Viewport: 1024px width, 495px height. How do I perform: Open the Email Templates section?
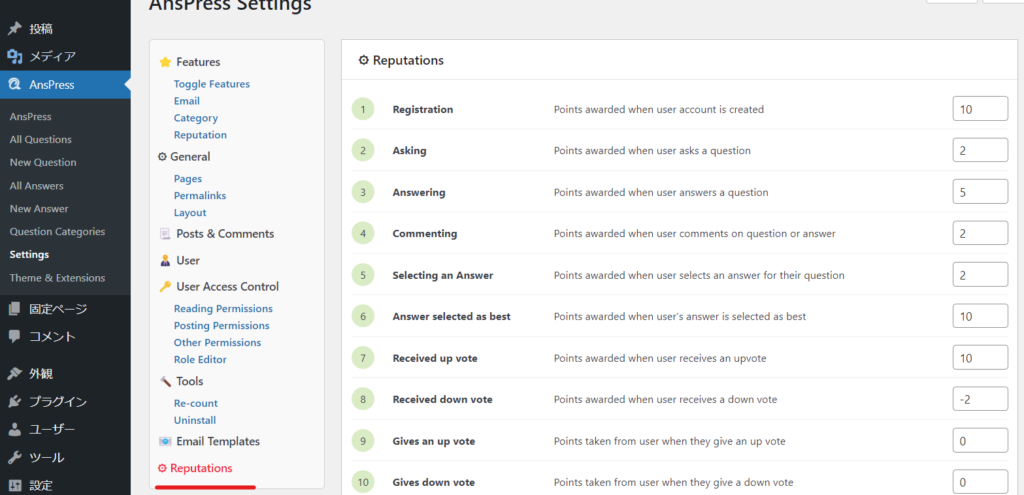pos(217,442)
